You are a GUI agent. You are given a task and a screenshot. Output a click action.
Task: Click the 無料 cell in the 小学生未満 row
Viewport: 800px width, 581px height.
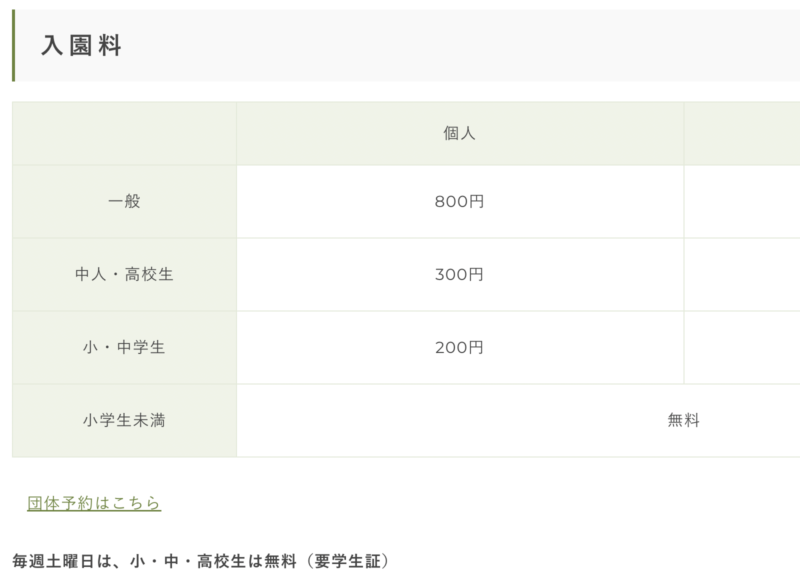point(683,420)
